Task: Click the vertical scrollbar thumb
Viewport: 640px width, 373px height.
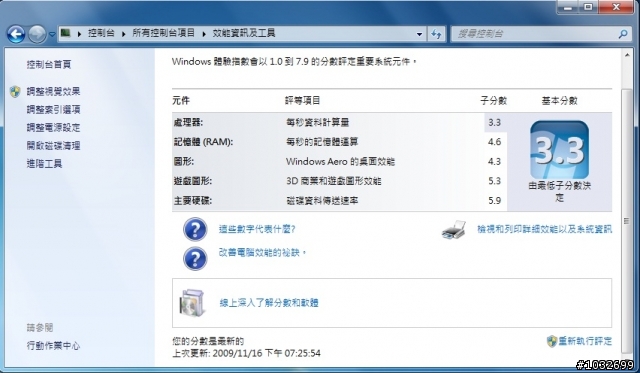Action: click(627, 221)
